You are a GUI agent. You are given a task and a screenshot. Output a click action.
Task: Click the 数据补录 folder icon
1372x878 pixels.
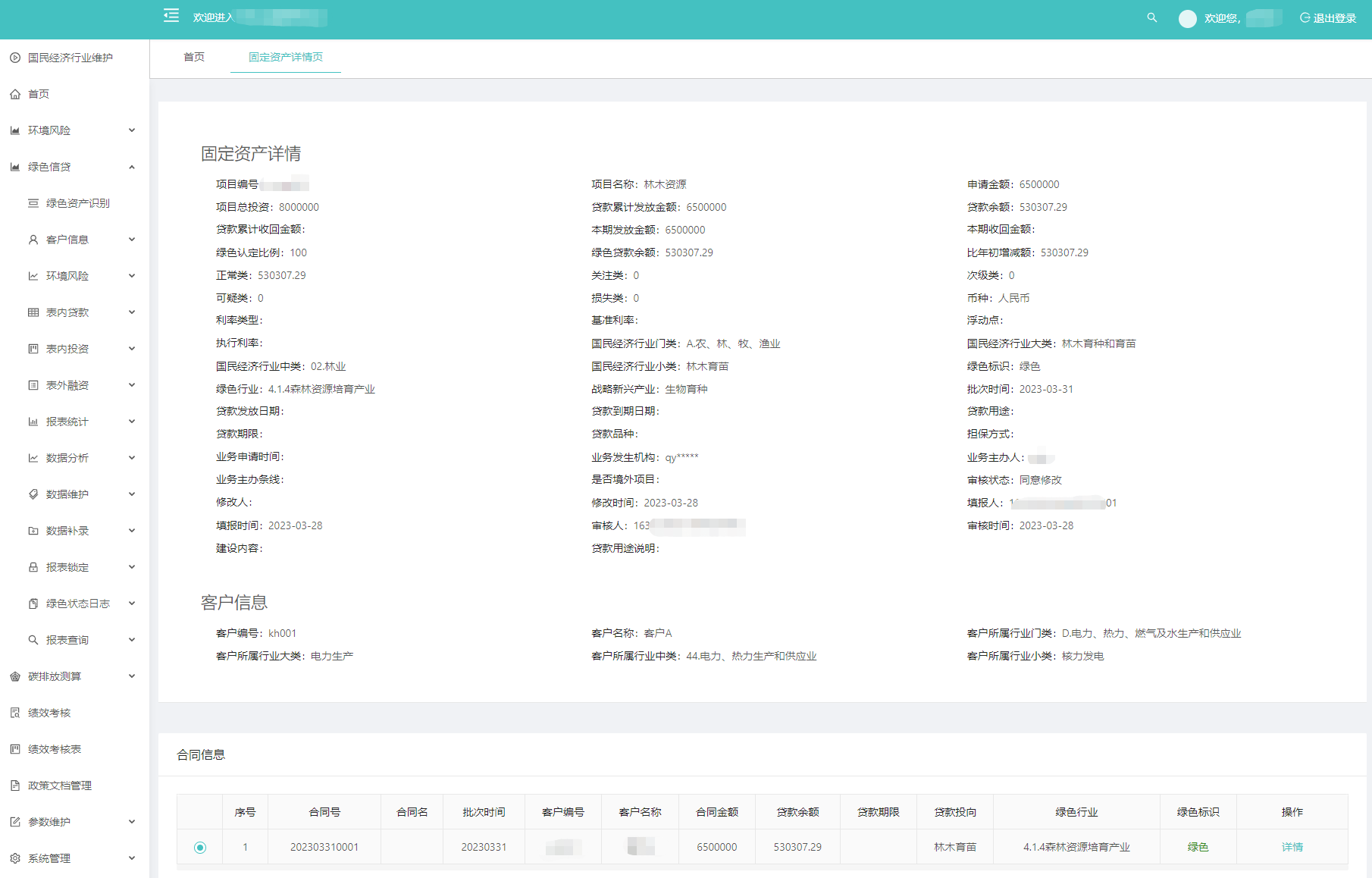(33, 531)
